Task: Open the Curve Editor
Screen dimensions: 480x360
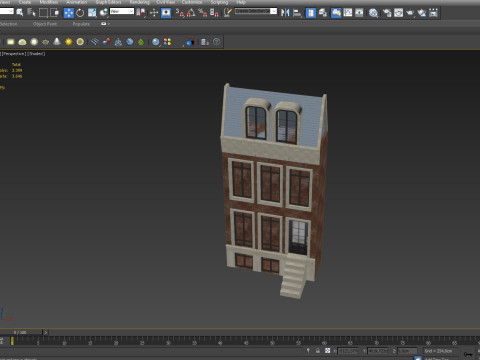Action: click(348, 13)
